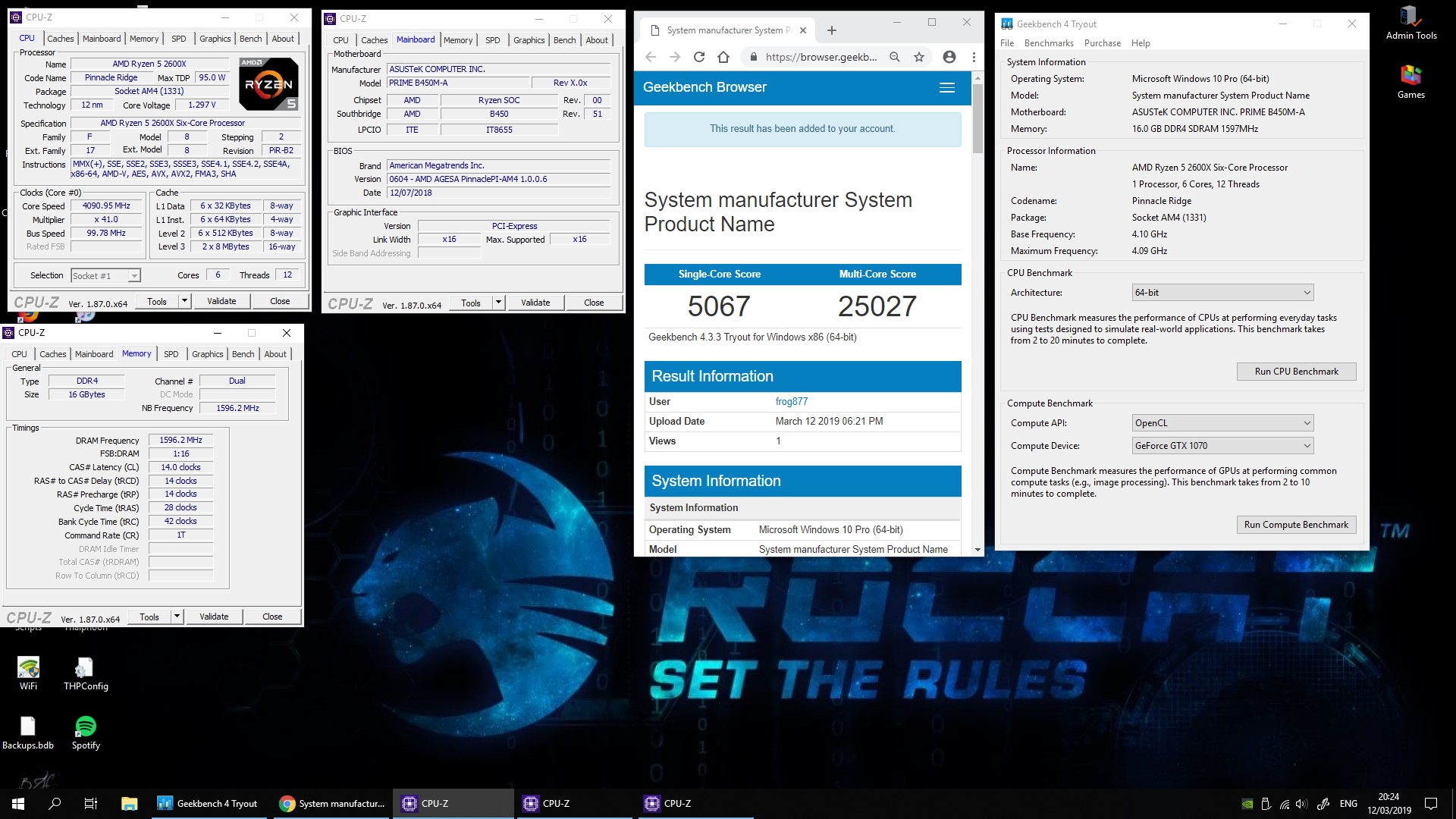This screenshot has width=1456, height=819.
Task: Go to the browser home page icon
Action: coord(723,57)
